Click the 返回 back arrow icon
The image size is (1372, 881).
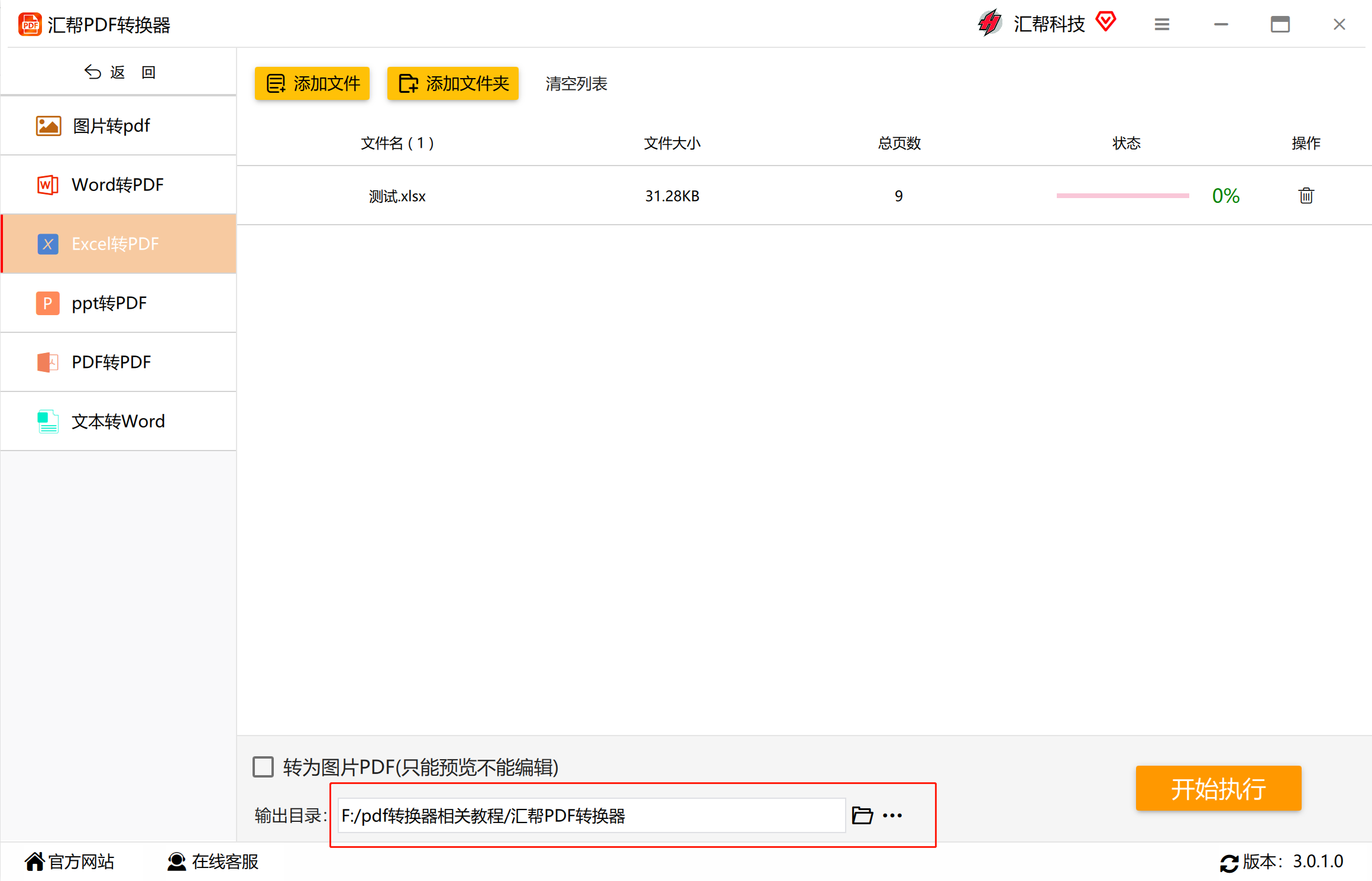click(92, 72)
